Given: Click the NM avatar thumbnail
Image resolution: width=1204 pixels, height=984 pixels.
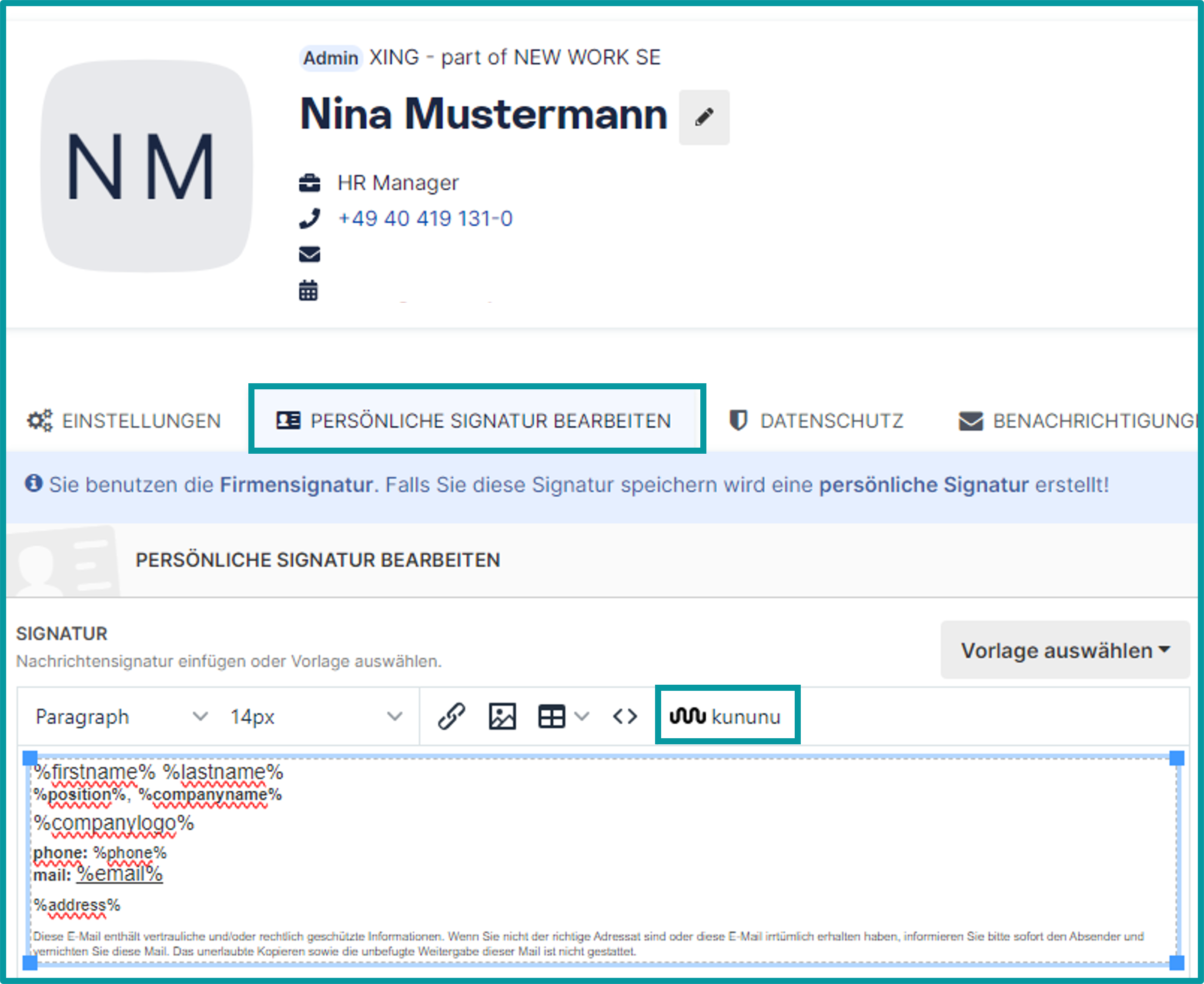Looking at the screenshot, I should [147, 165].
